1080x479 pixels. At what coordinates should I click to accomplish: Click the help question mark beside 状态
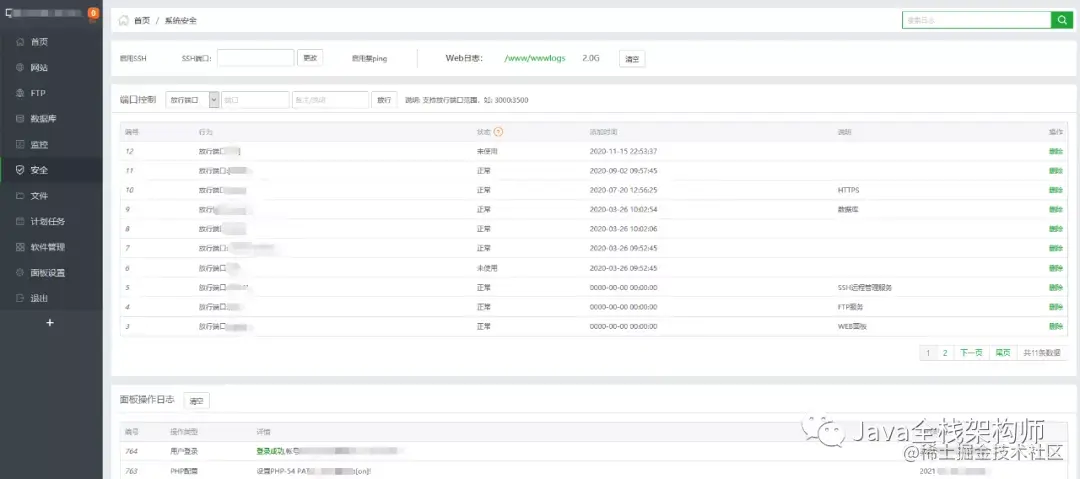499,132
